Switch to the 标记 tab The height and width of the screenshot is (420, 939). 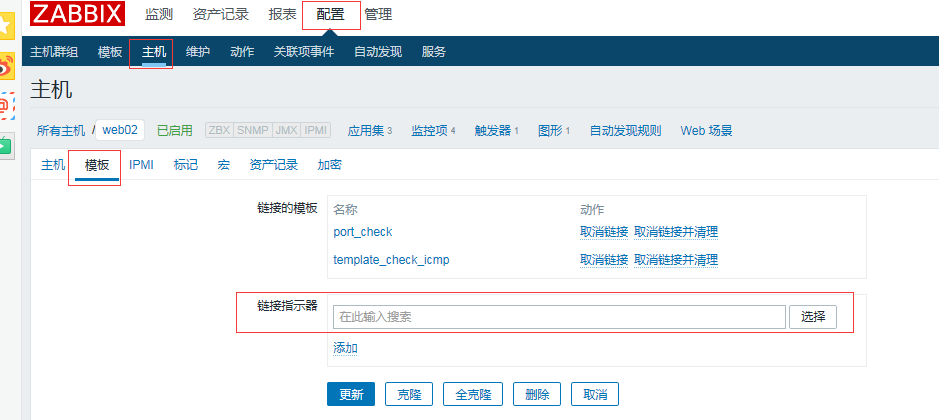(186, 165)
